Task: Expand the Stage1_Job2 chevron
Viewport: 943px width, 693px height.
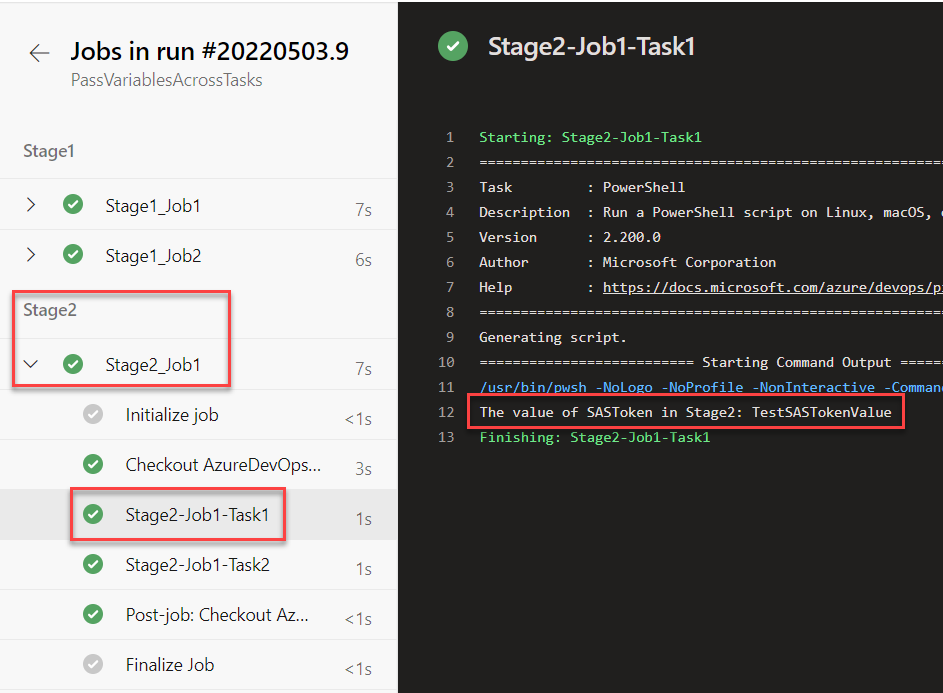Action: (x=31, y=254)
